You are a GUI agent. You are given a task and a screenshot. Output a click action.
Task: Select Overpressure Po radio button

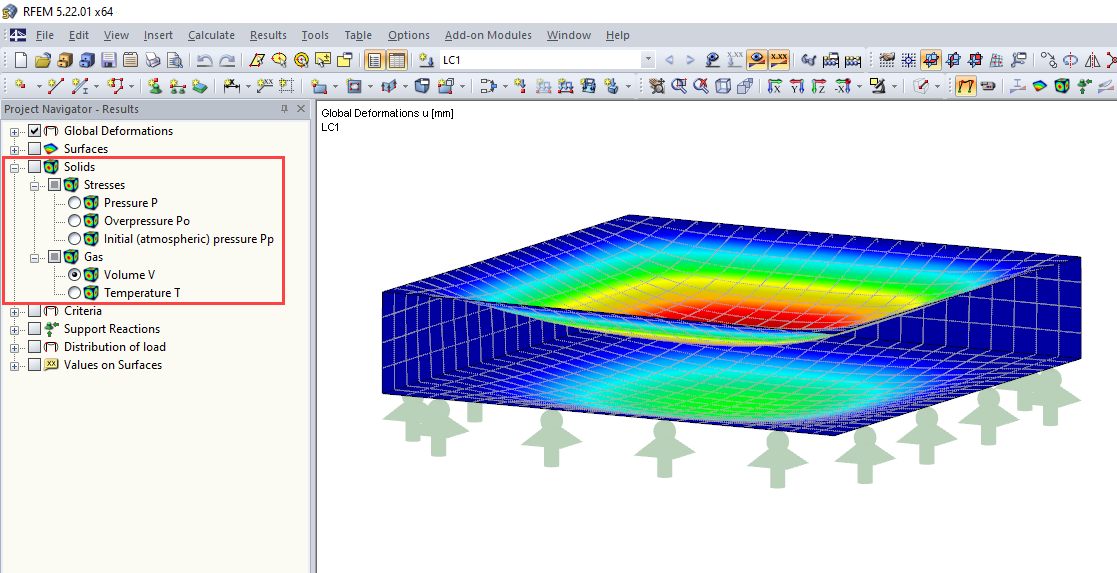[x=74, y=221]
